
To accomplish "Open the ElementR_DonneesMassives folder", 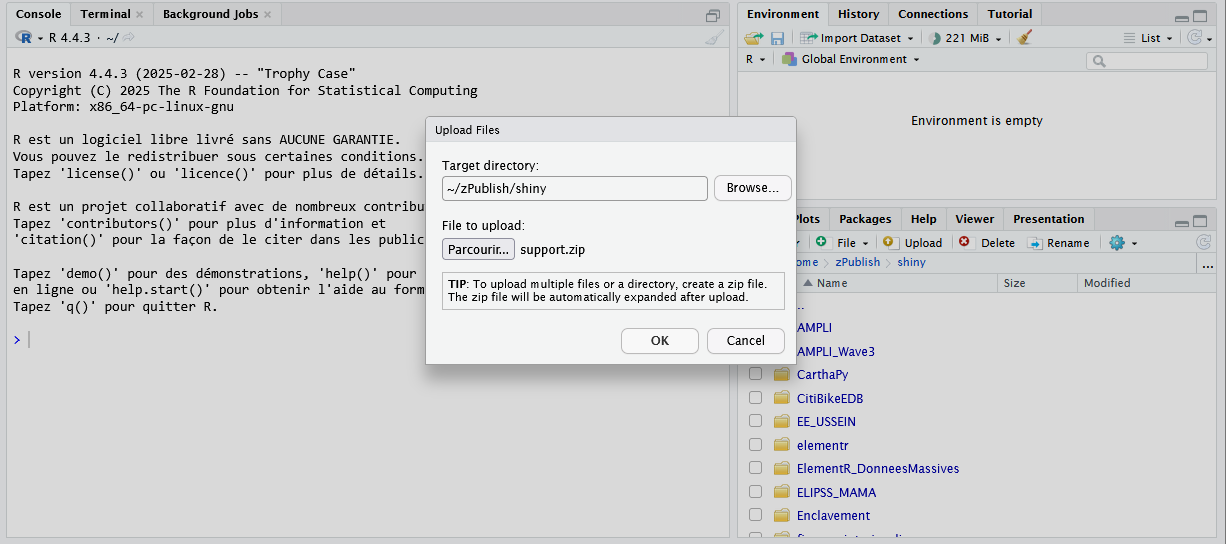I will pyautogui.click(x=877, y=469).
